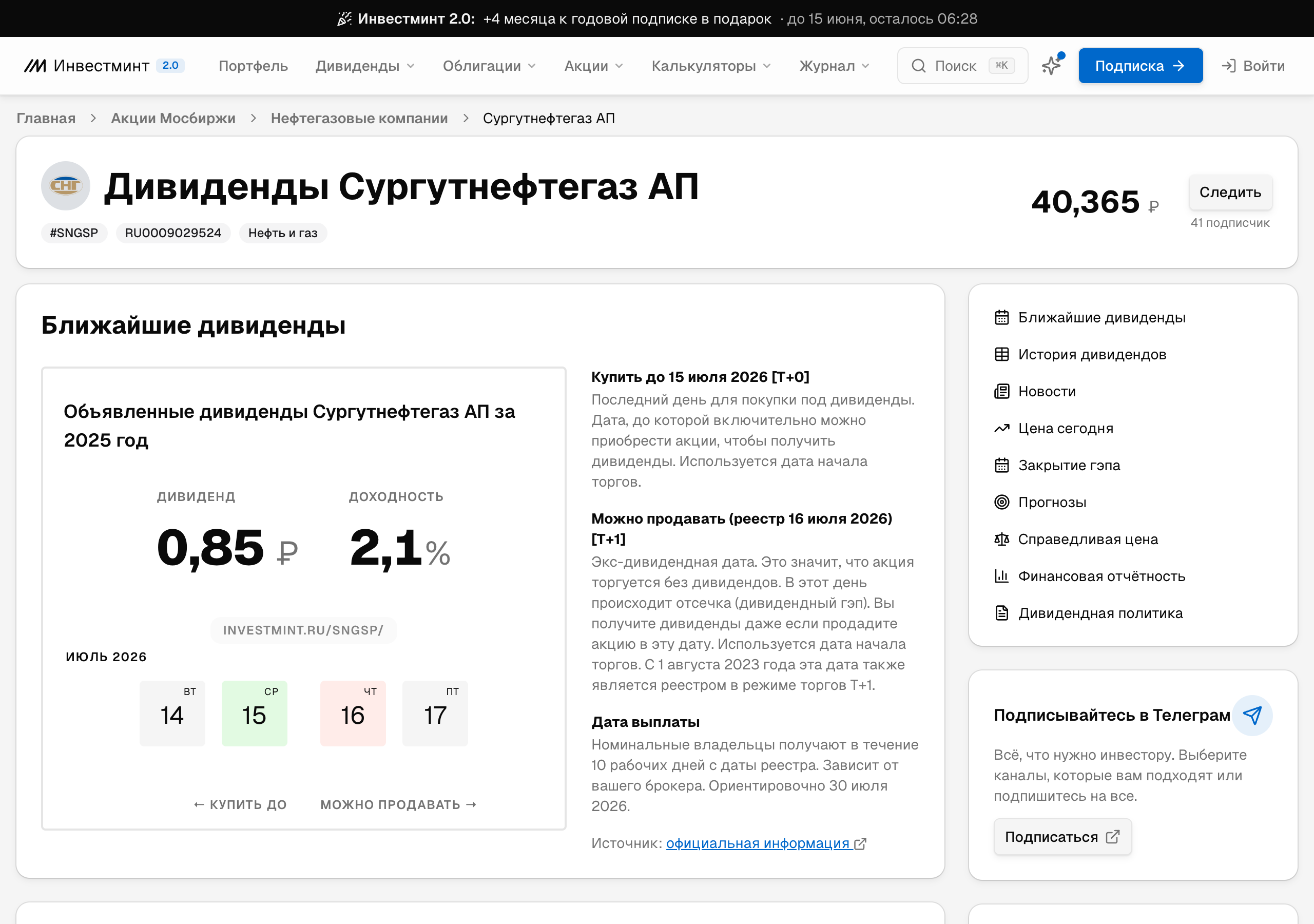Expand the Акции menu dropdown

pyautogui.click(x=593, y=66)
